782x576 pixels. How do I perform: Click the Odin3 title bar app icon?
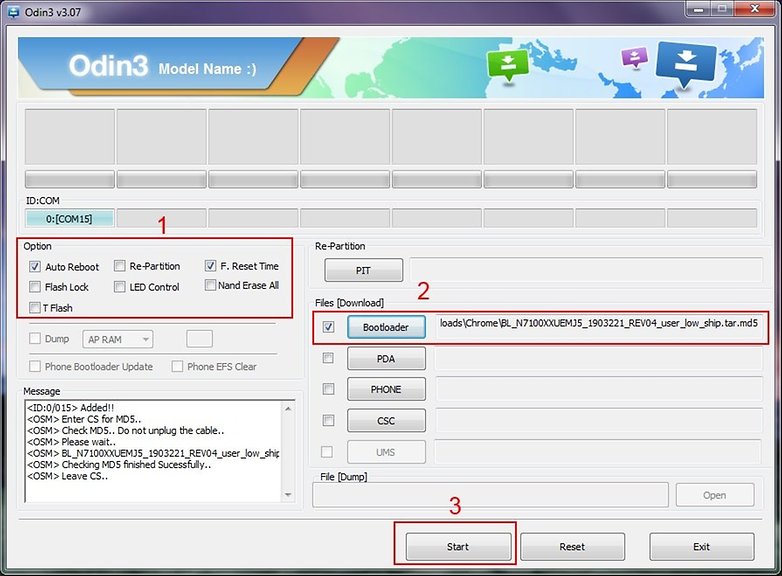coord(12,11)
